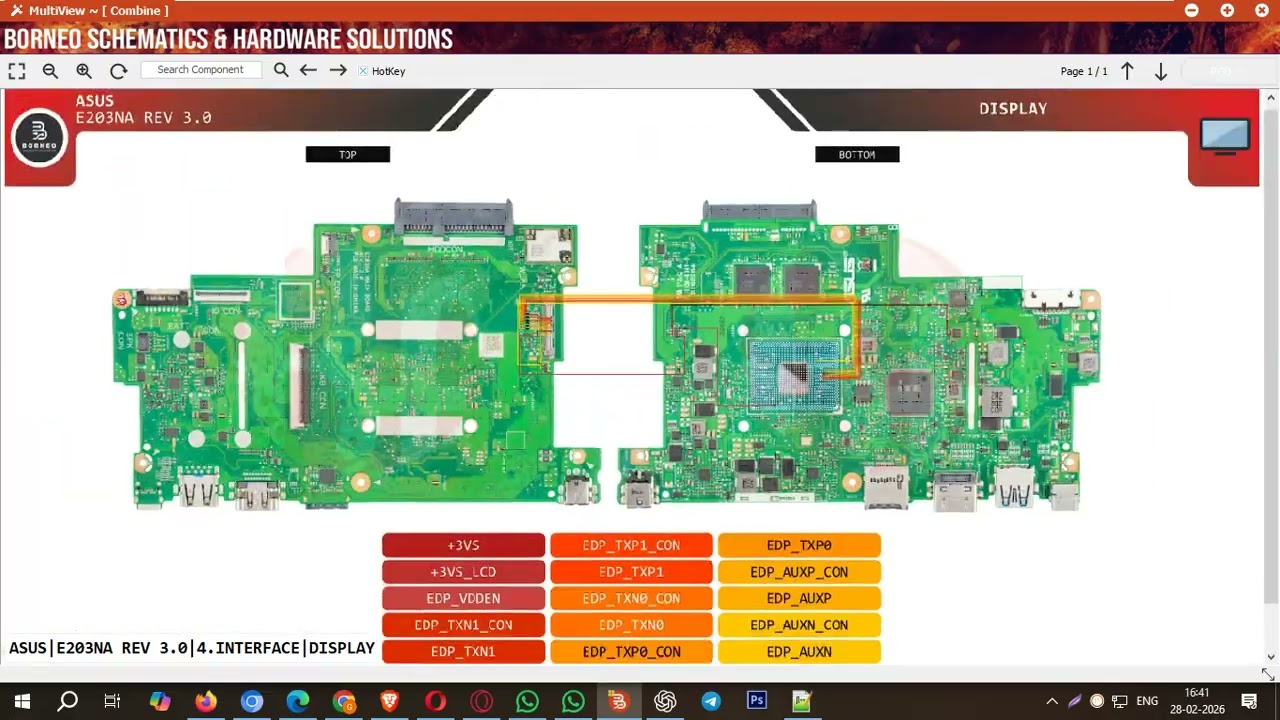Select the BOTTOM board label
This screenshot has width=1280, height=720.
857,154
